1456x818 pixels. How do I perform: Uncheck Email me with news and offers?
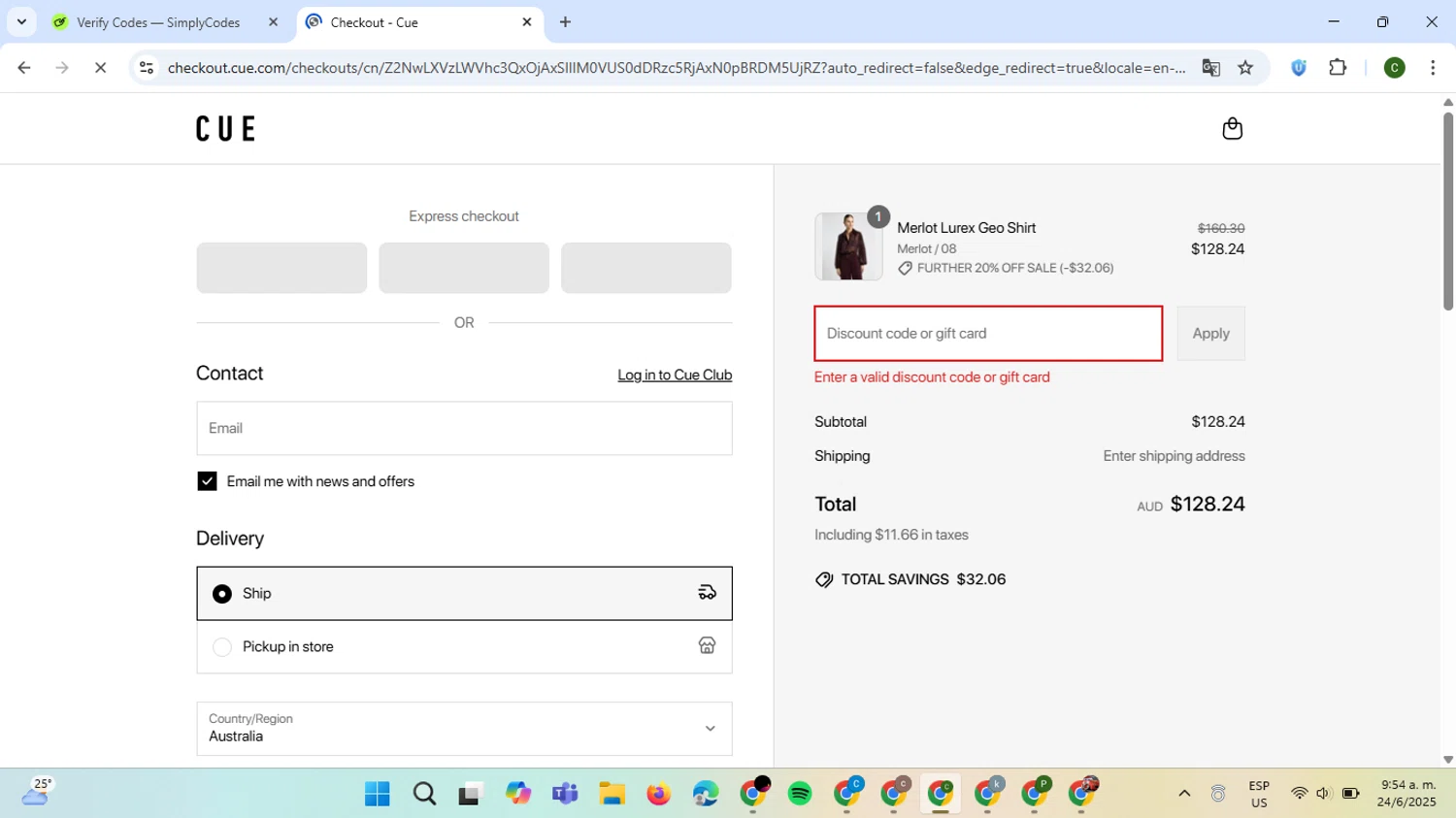[207, 481]
